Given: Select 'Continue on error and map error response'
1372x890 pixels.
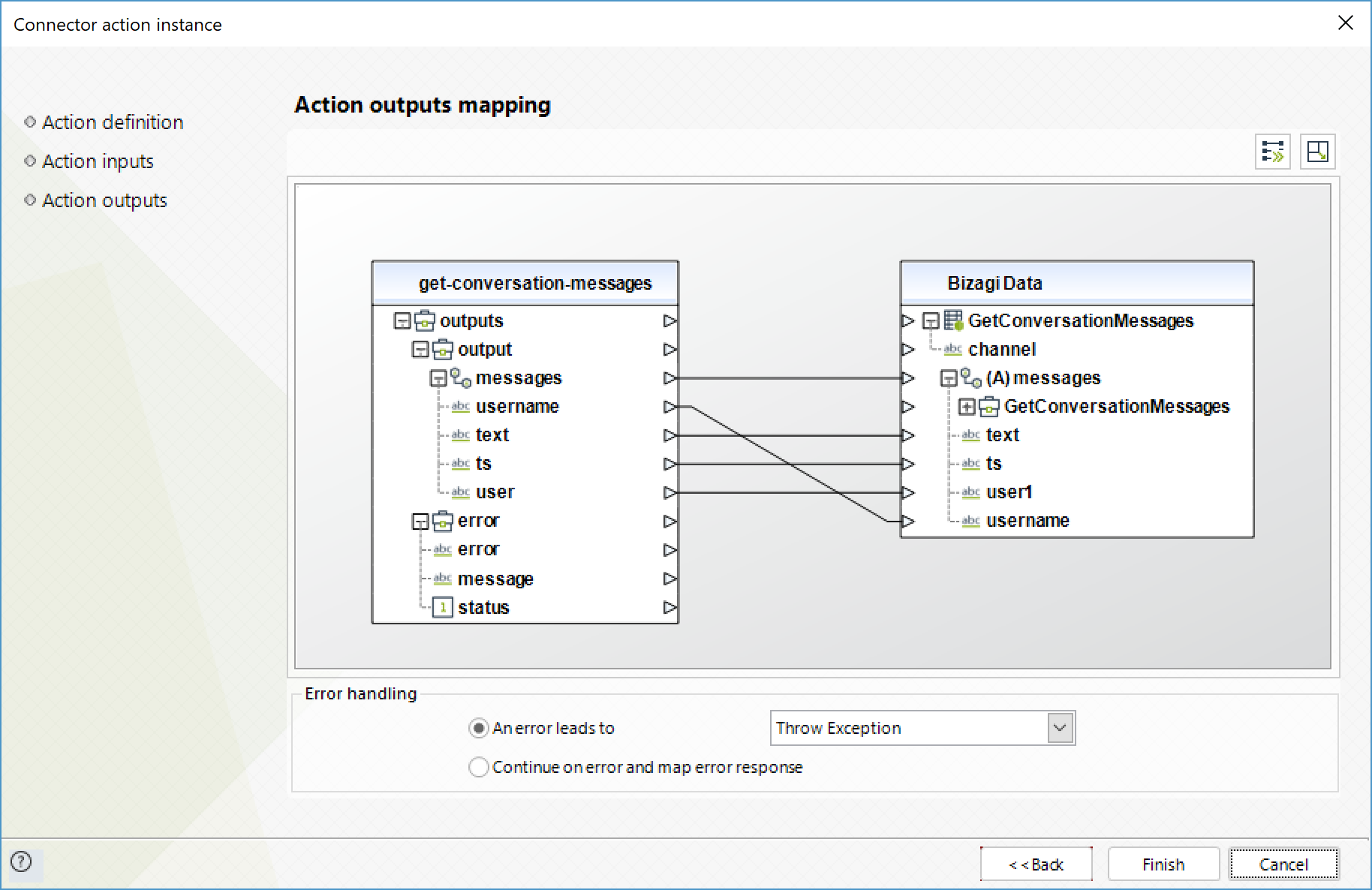Looking at the screenshot, I should 478,767.
